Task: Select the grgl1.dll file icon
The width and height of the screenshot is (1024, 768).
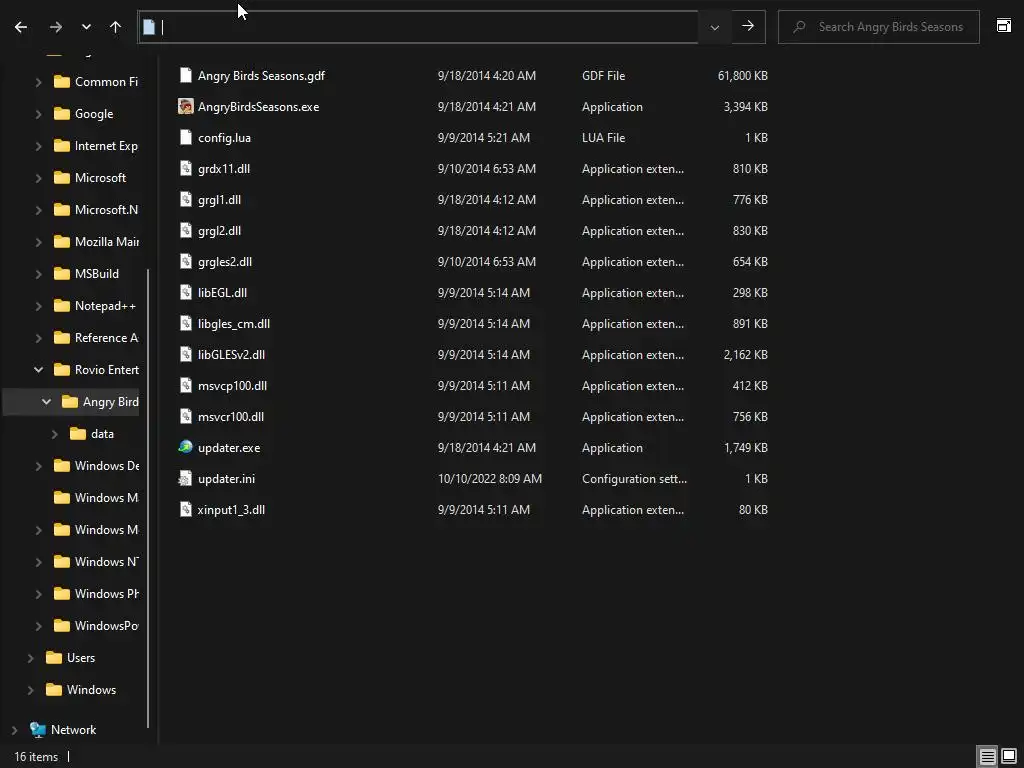Action: click(186, 200)
